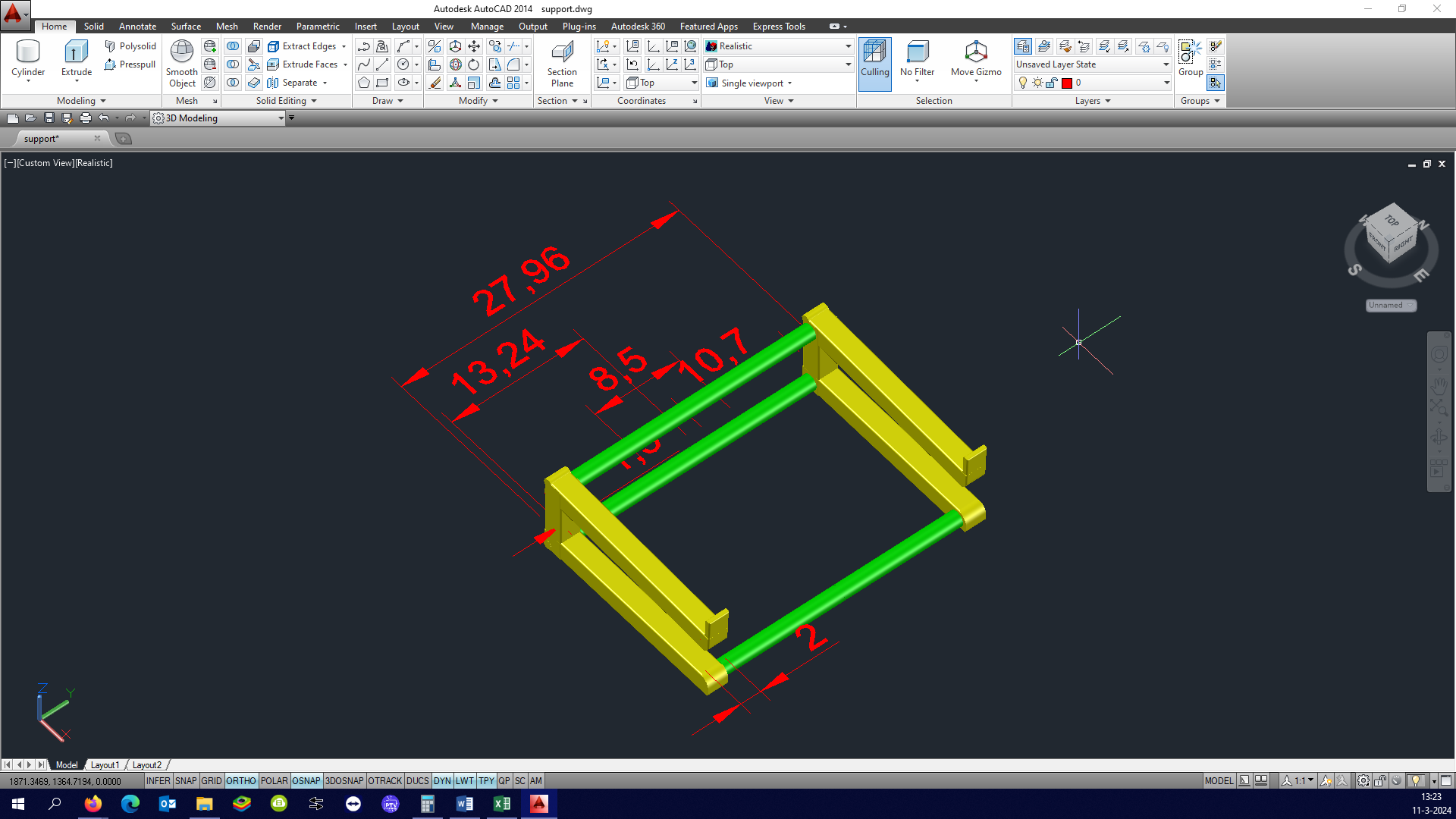Click the red layer color swatch
The height and width of the screenshot is (819, 1456).
click(1067, 83)
